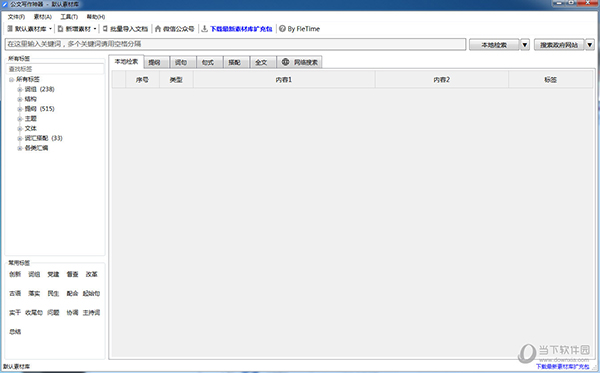Open 微信公众号 from the toolbar

(x=174, y=29)
